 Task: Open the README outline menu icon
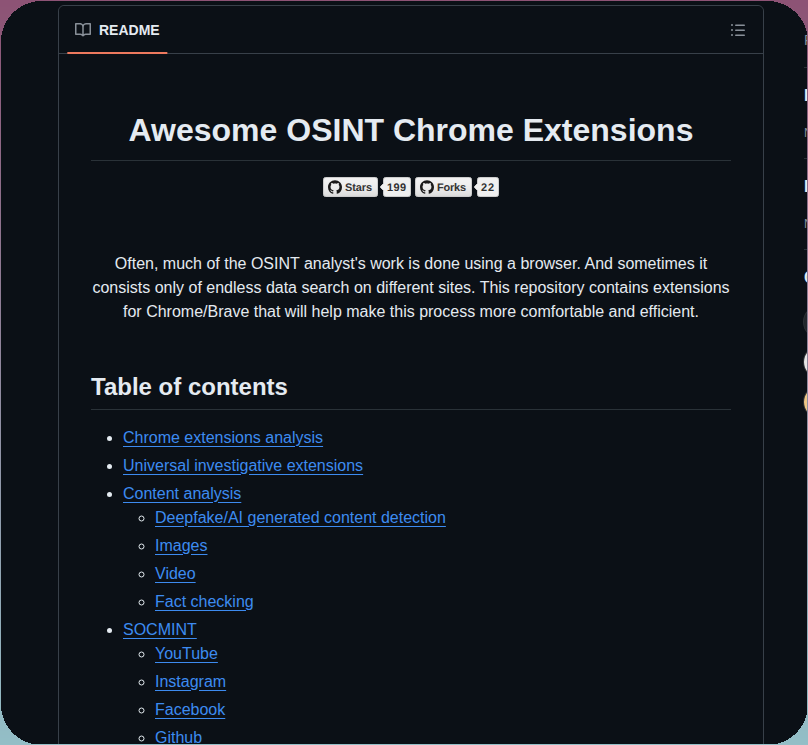coord(737,30)
